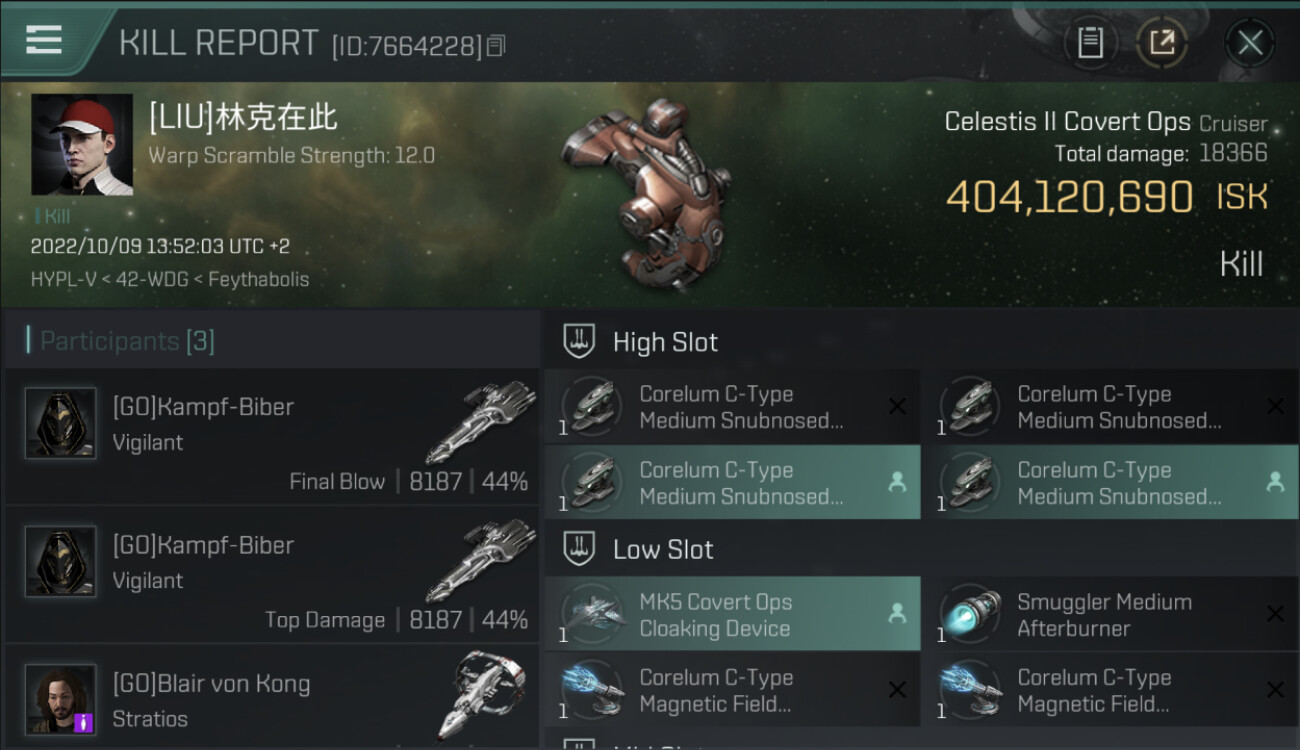Click the High Slot shield icon

point(579,341)
